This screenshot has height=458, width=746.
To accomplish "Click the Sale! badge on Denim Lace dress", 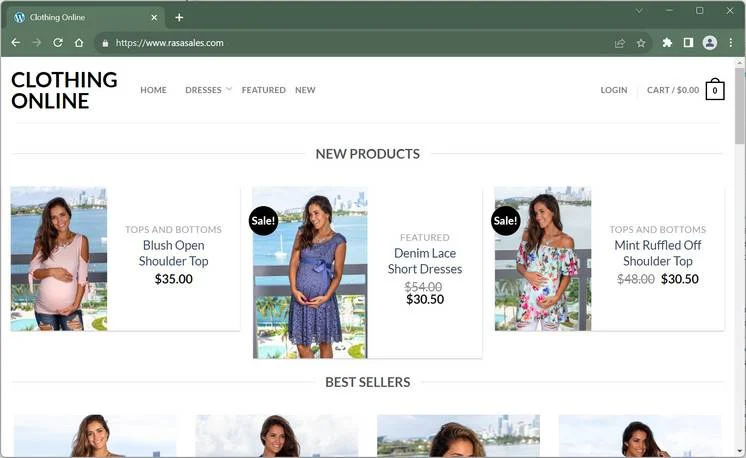I will (264, 221).
